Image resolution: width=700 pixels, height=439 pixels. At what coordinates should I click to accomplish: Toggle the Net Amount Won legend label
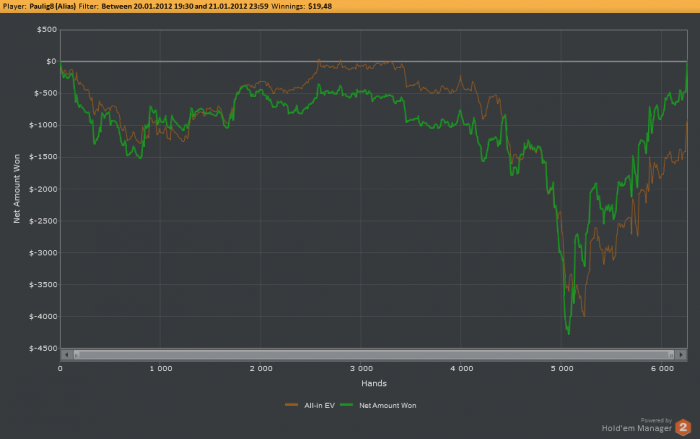coord(388,406)
